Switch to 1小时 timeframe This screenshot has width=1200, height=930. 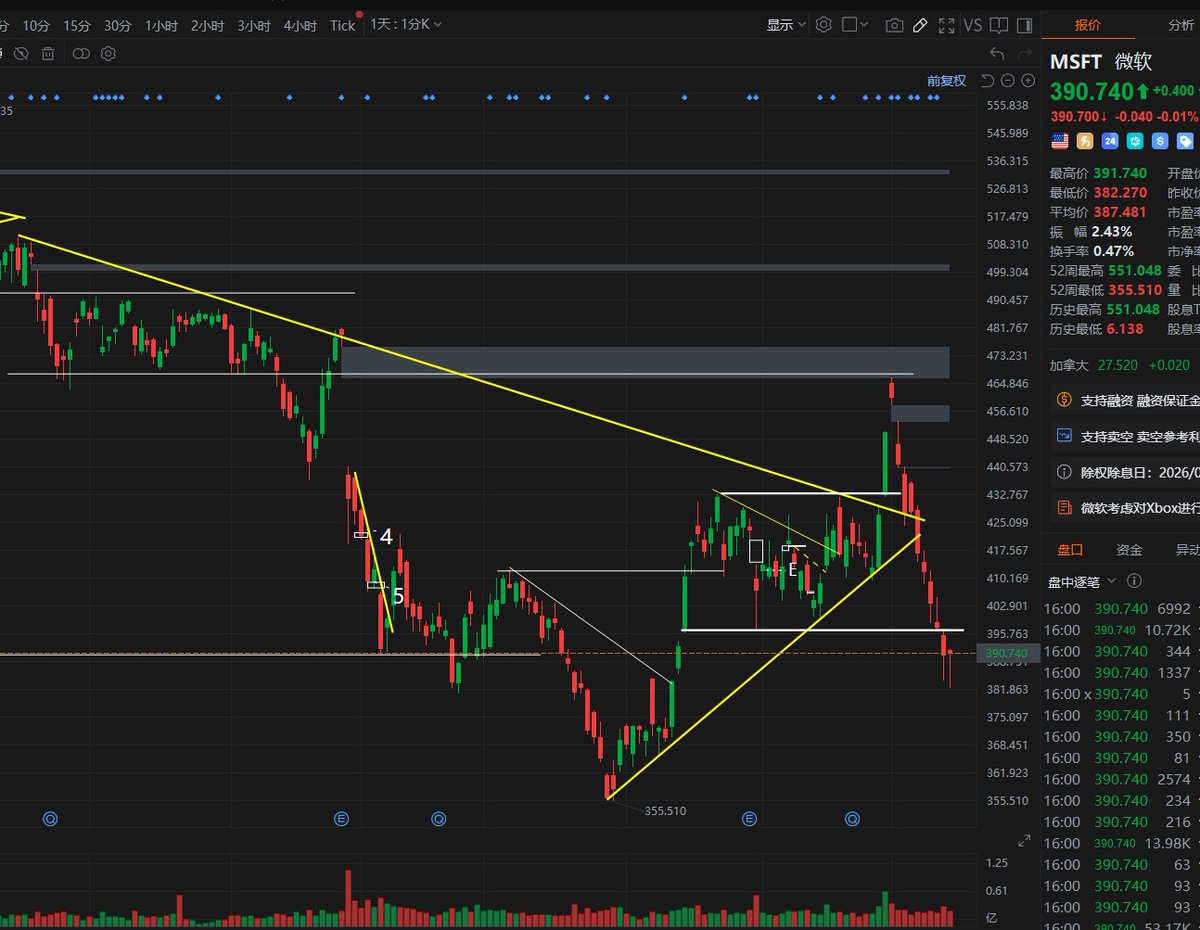tap(162, 26)
